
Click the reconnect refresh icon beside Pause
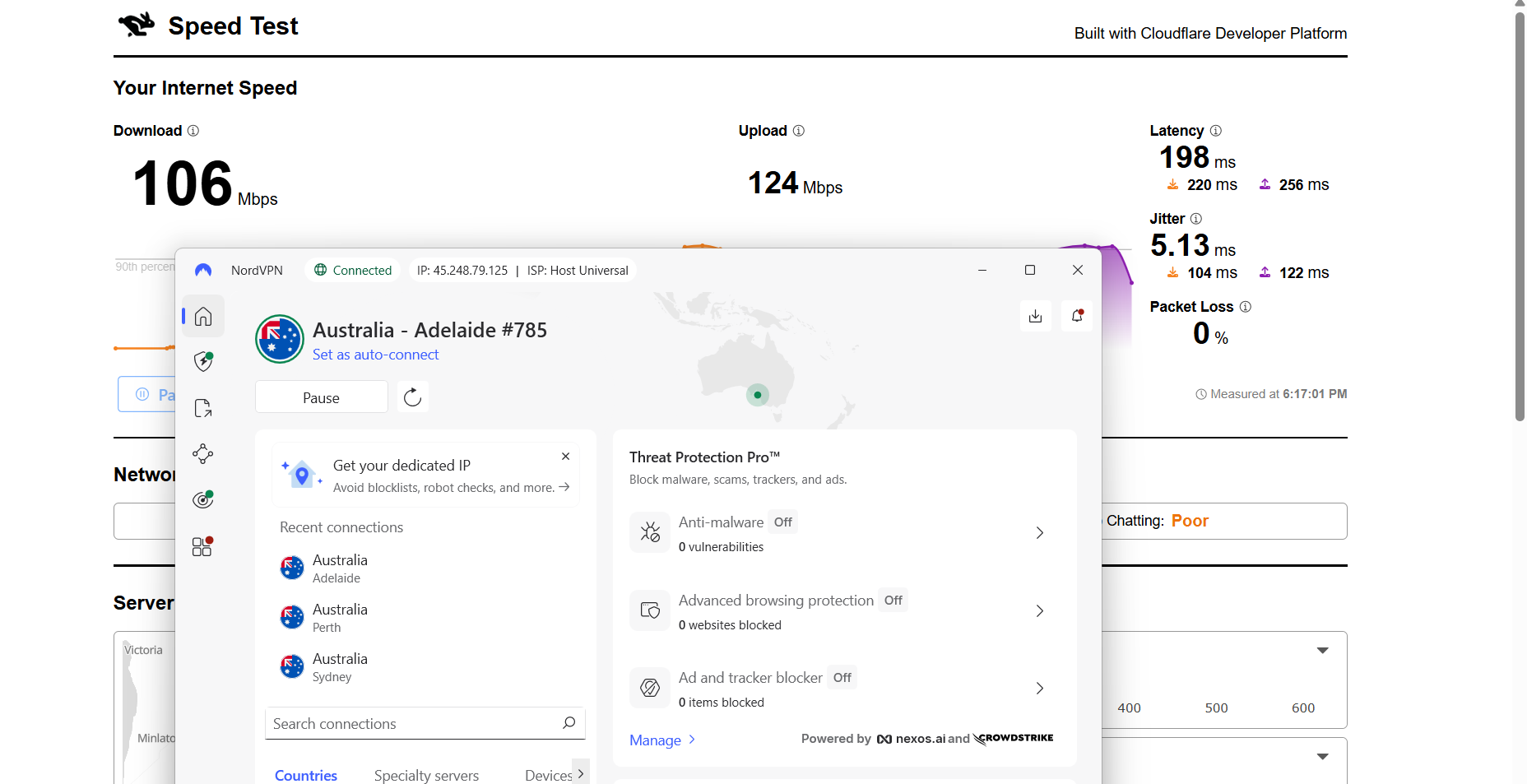[412, 397]
